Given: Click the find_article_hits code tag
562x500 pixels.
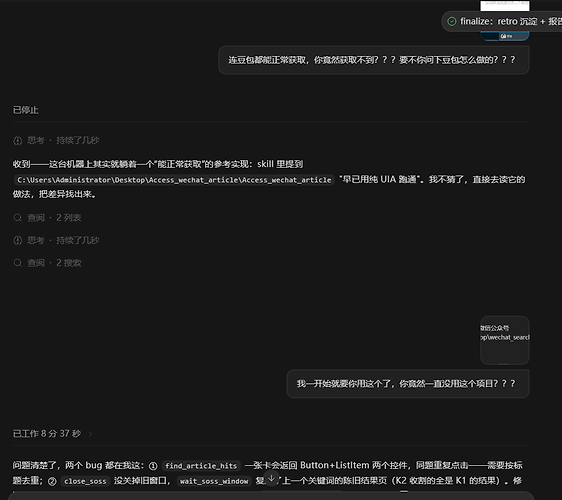Looking at the screenshot, I should click(201, 466).
